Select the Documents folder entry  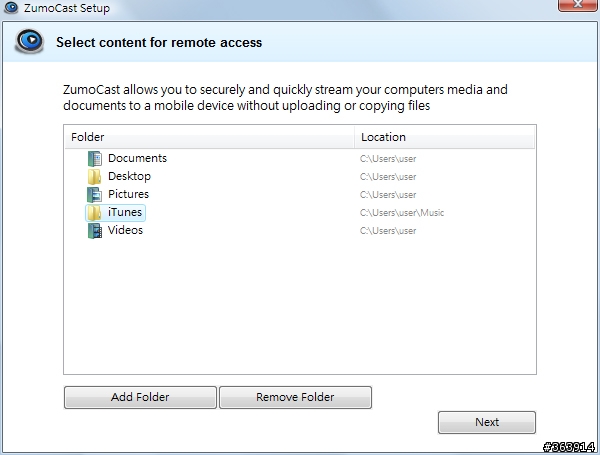137,158
